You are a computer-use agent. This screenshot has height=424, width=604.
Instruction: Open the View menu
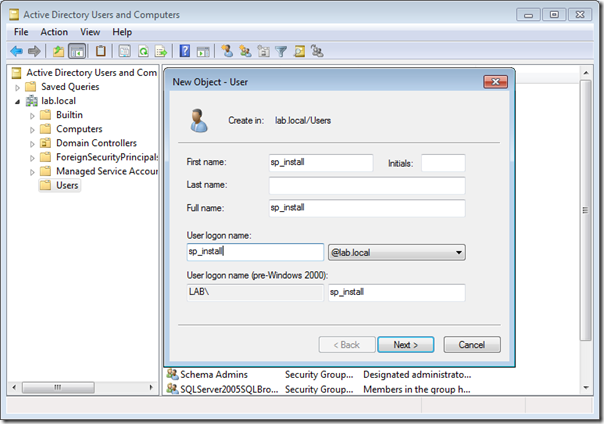coord(90,32)
